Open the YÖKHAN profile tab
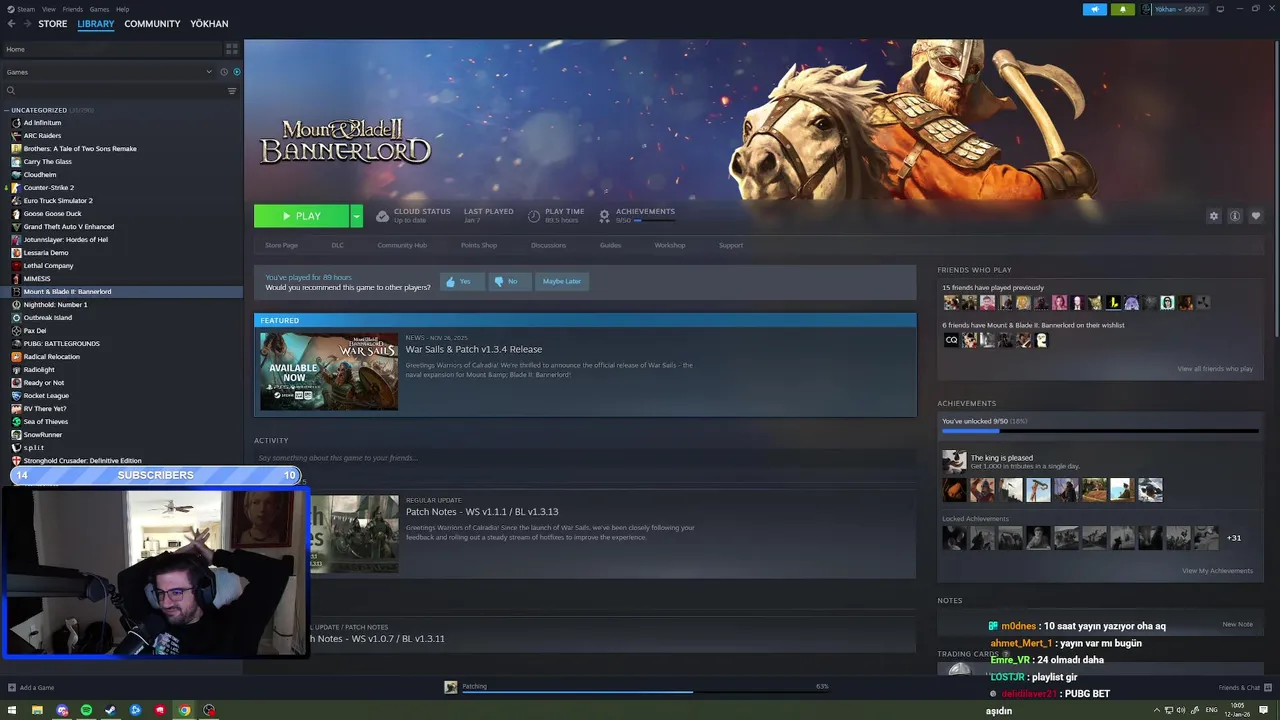 (x=209, y=24)
